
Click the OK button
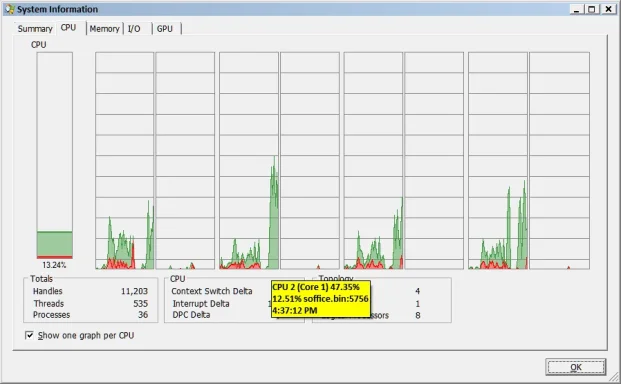point(575,367)
